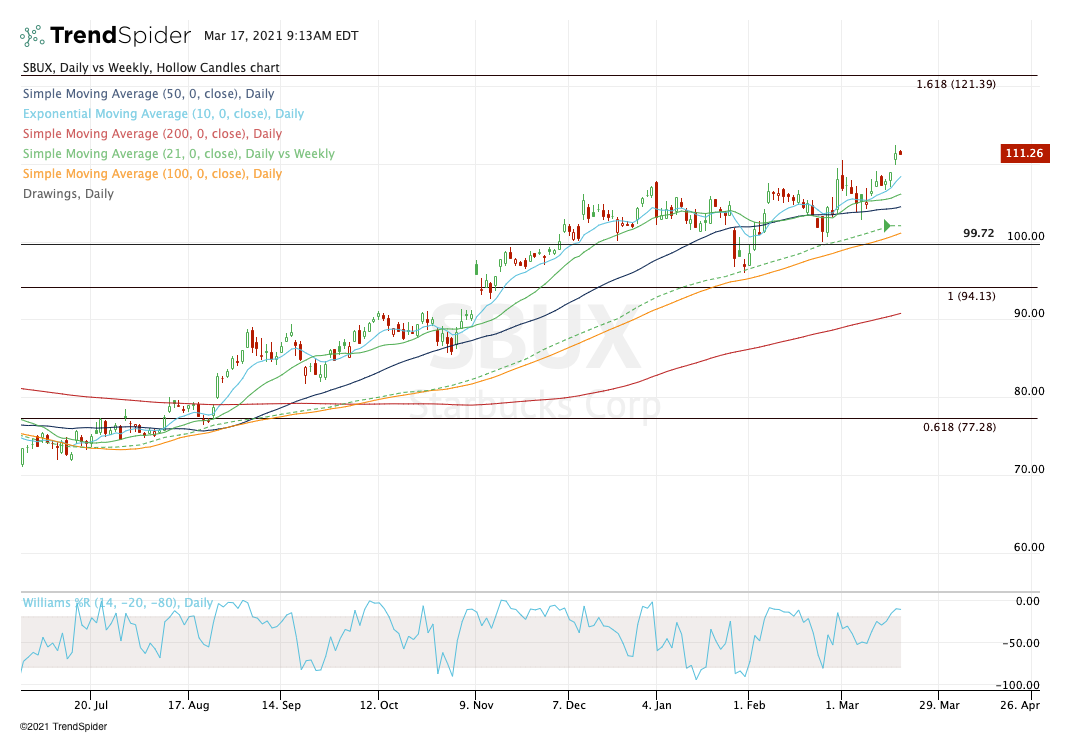Screen dimensions: 1070x736
Task: Click the 9. Nov date axis label
Action: click(476, 705)
